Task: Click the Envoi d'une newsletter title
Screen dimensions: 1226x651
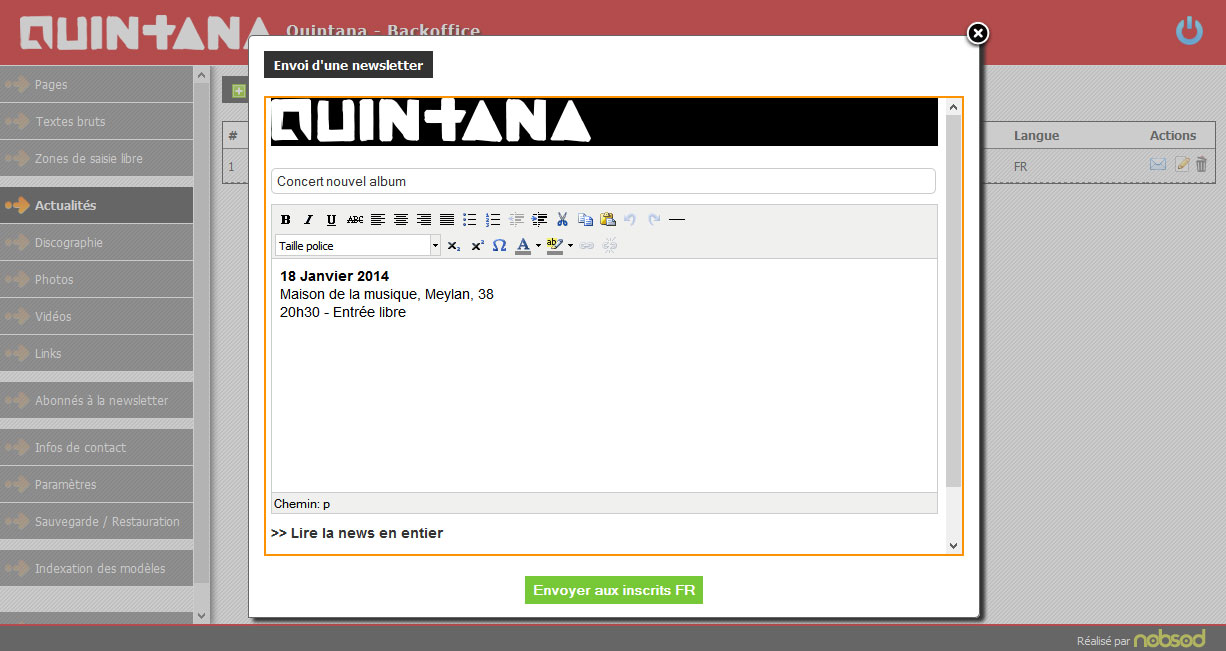Action: [x=348, y=65]
